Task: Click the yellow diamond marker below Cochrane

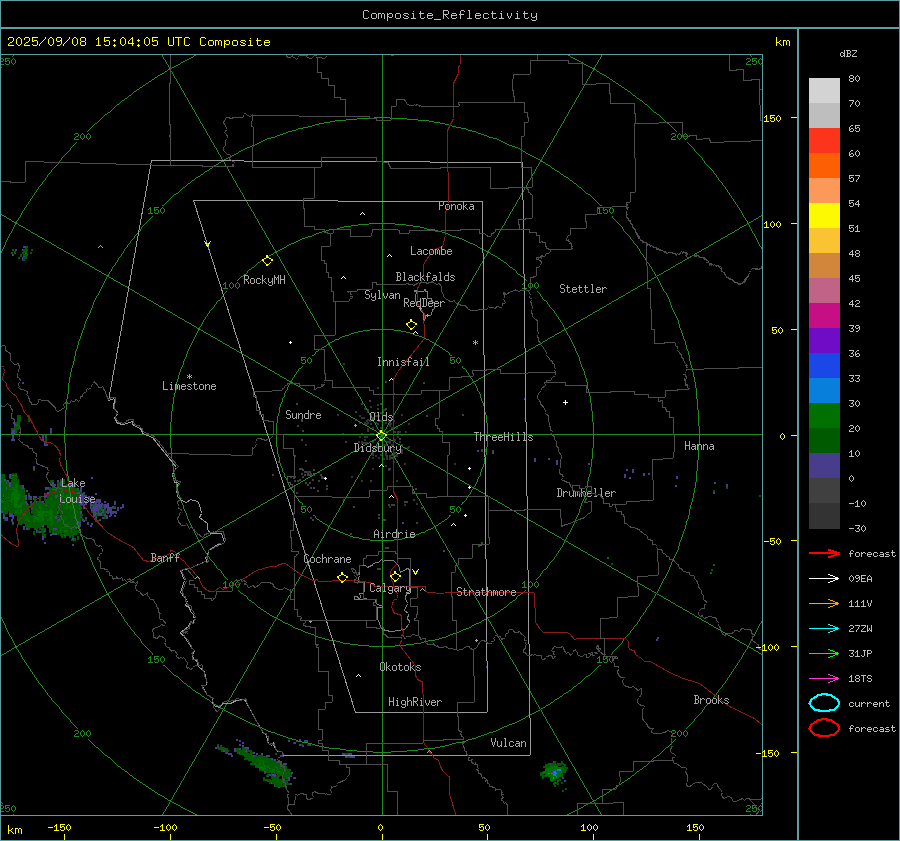Action: coord(342,577)
